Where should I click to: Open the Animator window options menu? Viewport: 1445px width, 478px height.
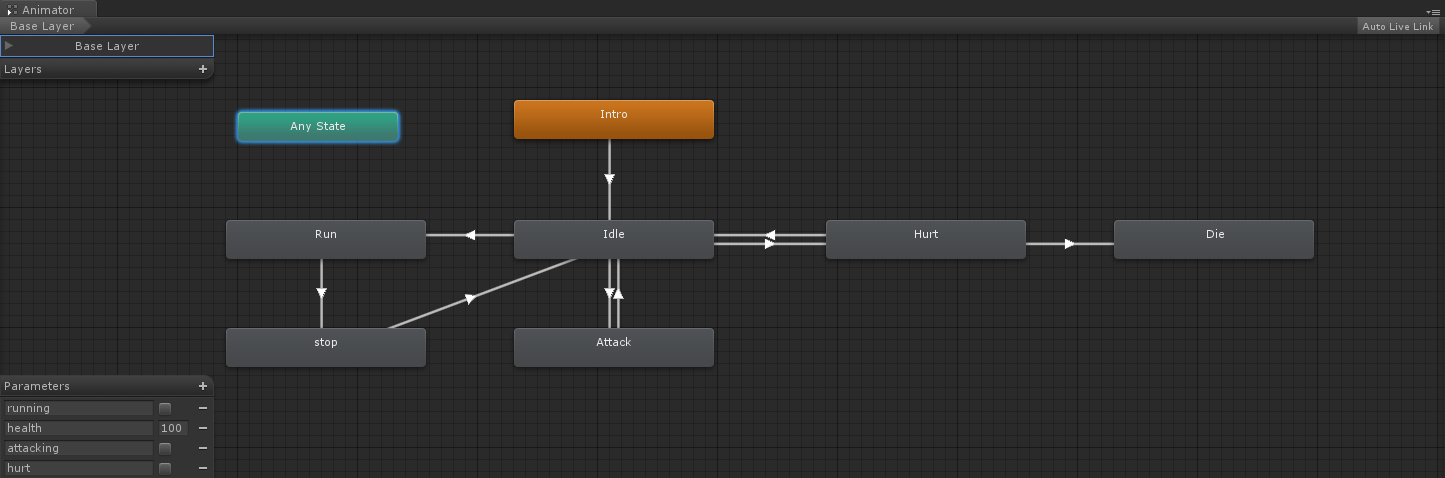(x=1434, y=11)
